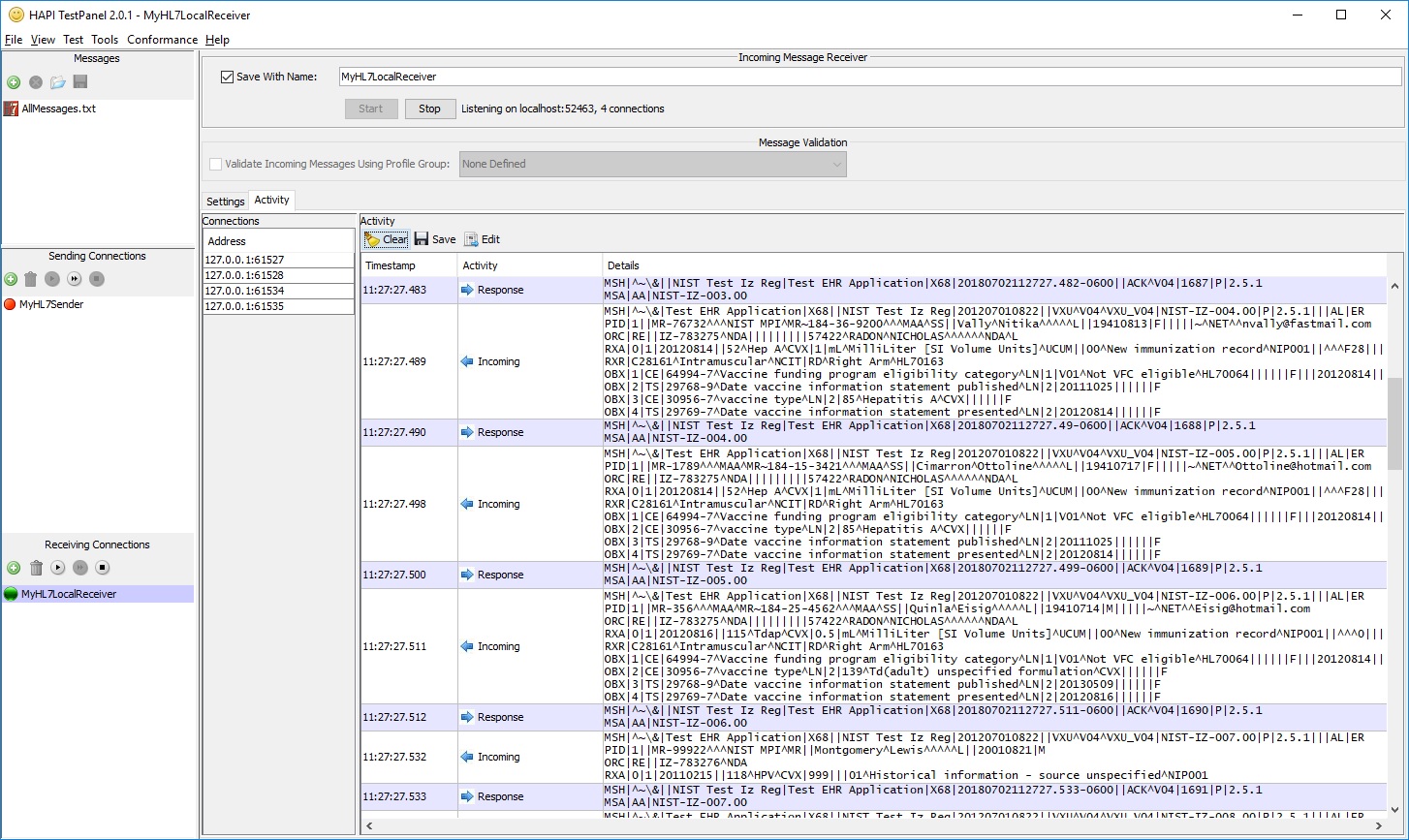
Task: Create a new message in Messages panel
Action: click(x=13, y=82)
